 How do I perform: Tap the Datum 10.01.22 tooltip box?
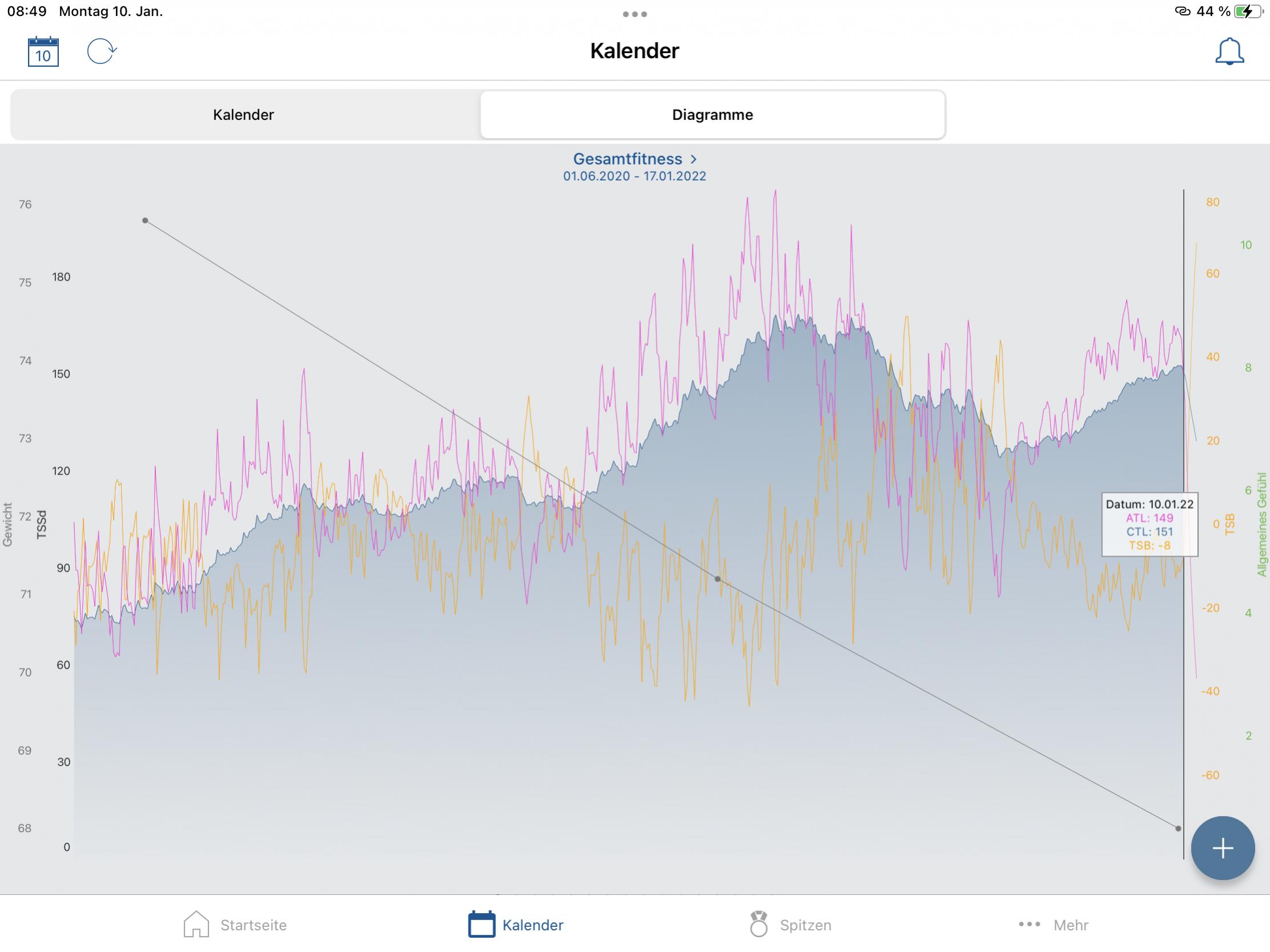pos(1149,524)
